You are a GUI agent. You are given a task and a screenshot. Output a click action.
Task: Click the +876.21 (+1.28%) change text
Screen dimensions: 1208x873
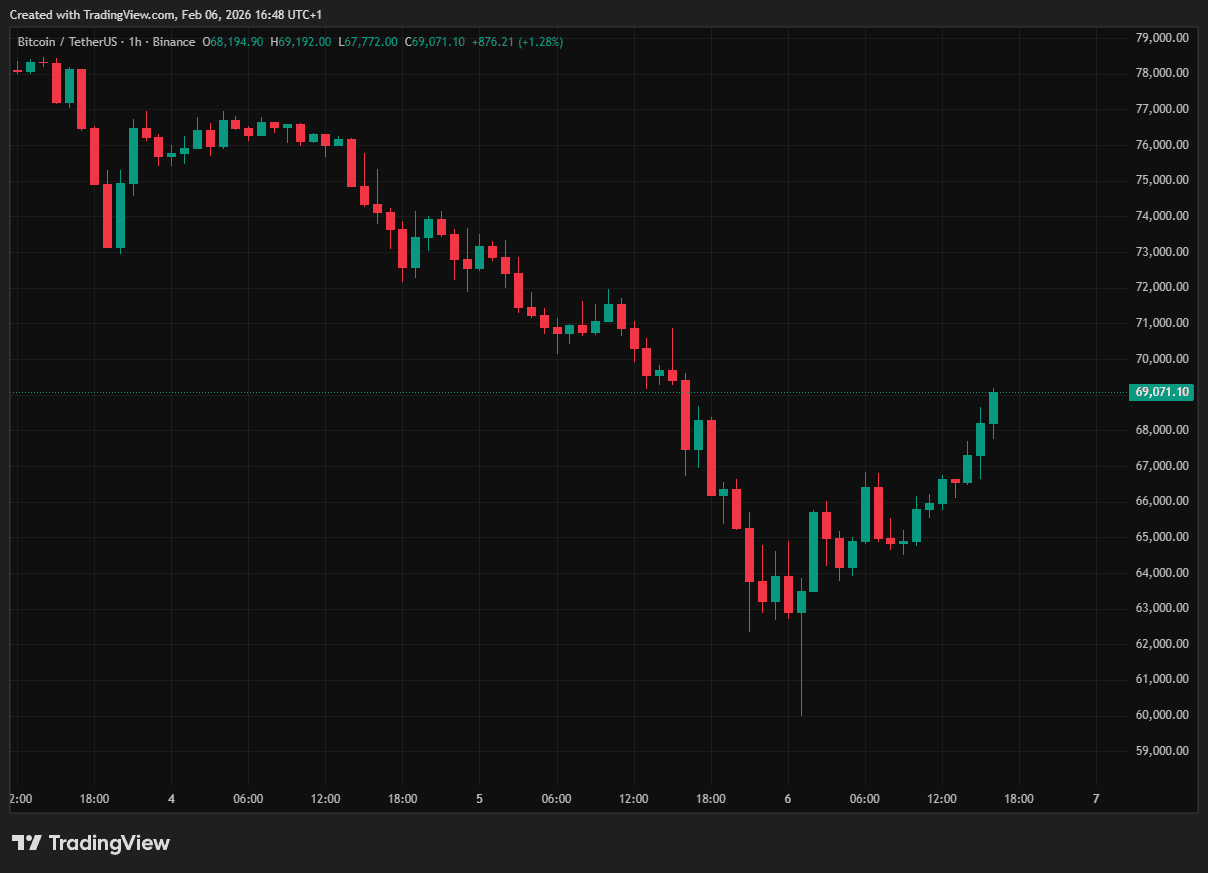(x=518, y=42)
